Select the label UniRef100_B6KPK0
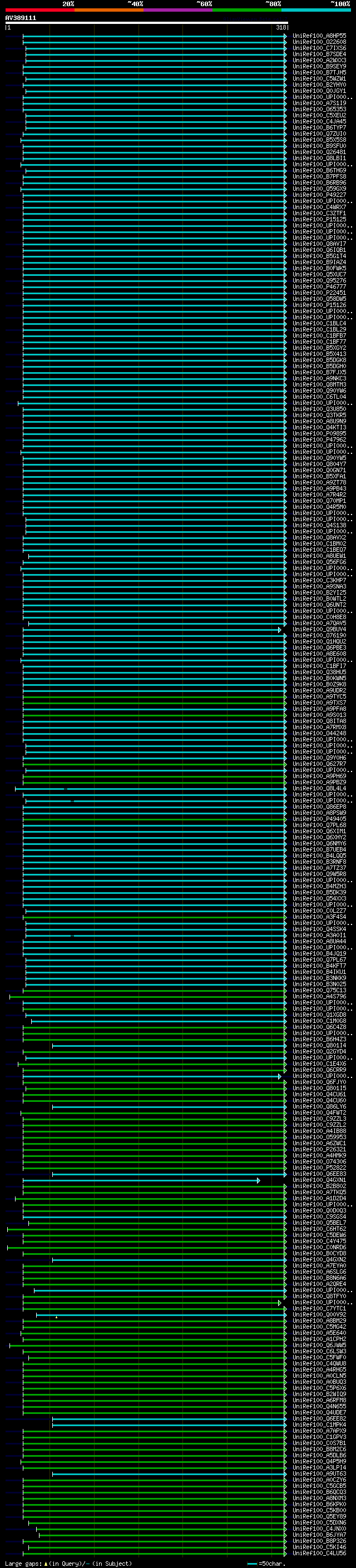The image size is (356, 1568). point(319,1503)
